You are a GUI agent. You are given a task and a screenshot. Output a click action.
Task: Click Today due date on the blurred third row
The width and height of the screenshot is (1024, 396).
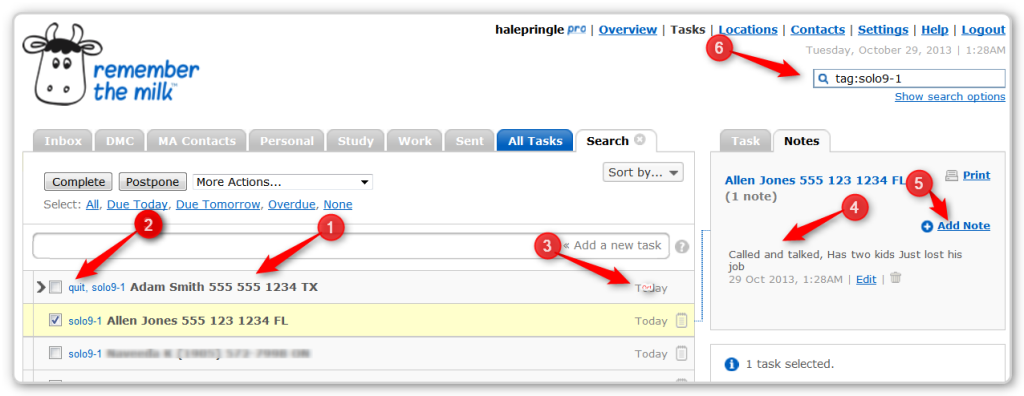(x=651, y=354)
